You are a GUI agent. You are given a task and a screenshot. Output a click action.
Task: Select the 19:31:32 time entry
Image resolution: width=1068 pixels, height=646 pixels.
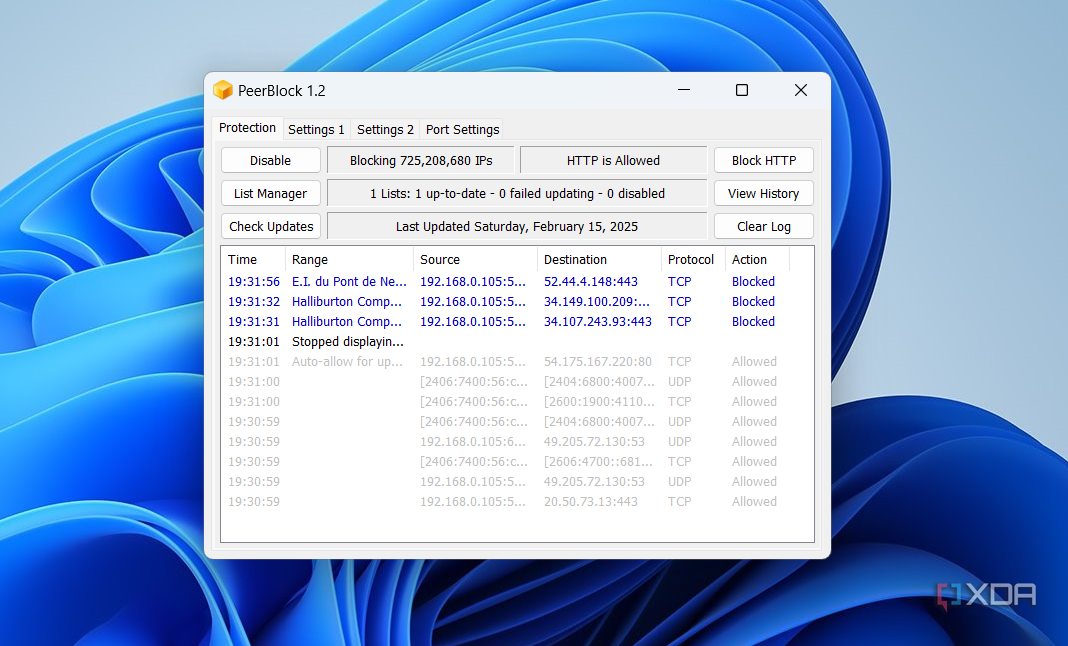click(253, 301)
